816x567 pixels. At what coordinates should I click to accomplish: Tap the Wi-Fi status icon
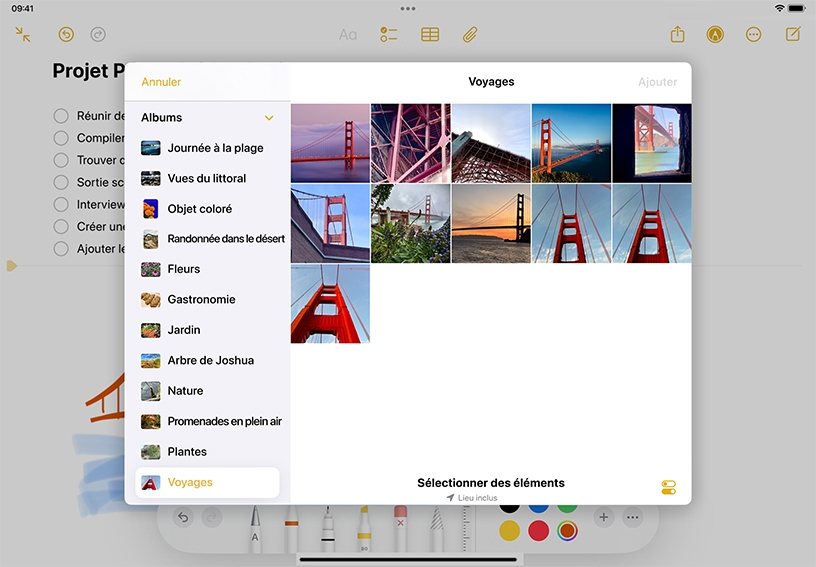[x=779, y=8]
